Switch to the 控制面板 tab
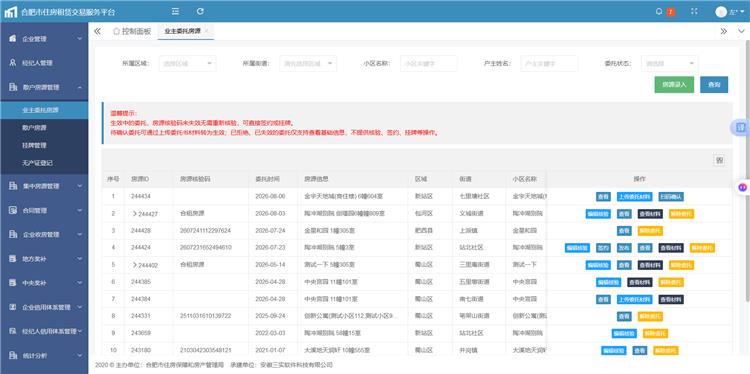This screenshot has height=374, width=750. (132, 32)
